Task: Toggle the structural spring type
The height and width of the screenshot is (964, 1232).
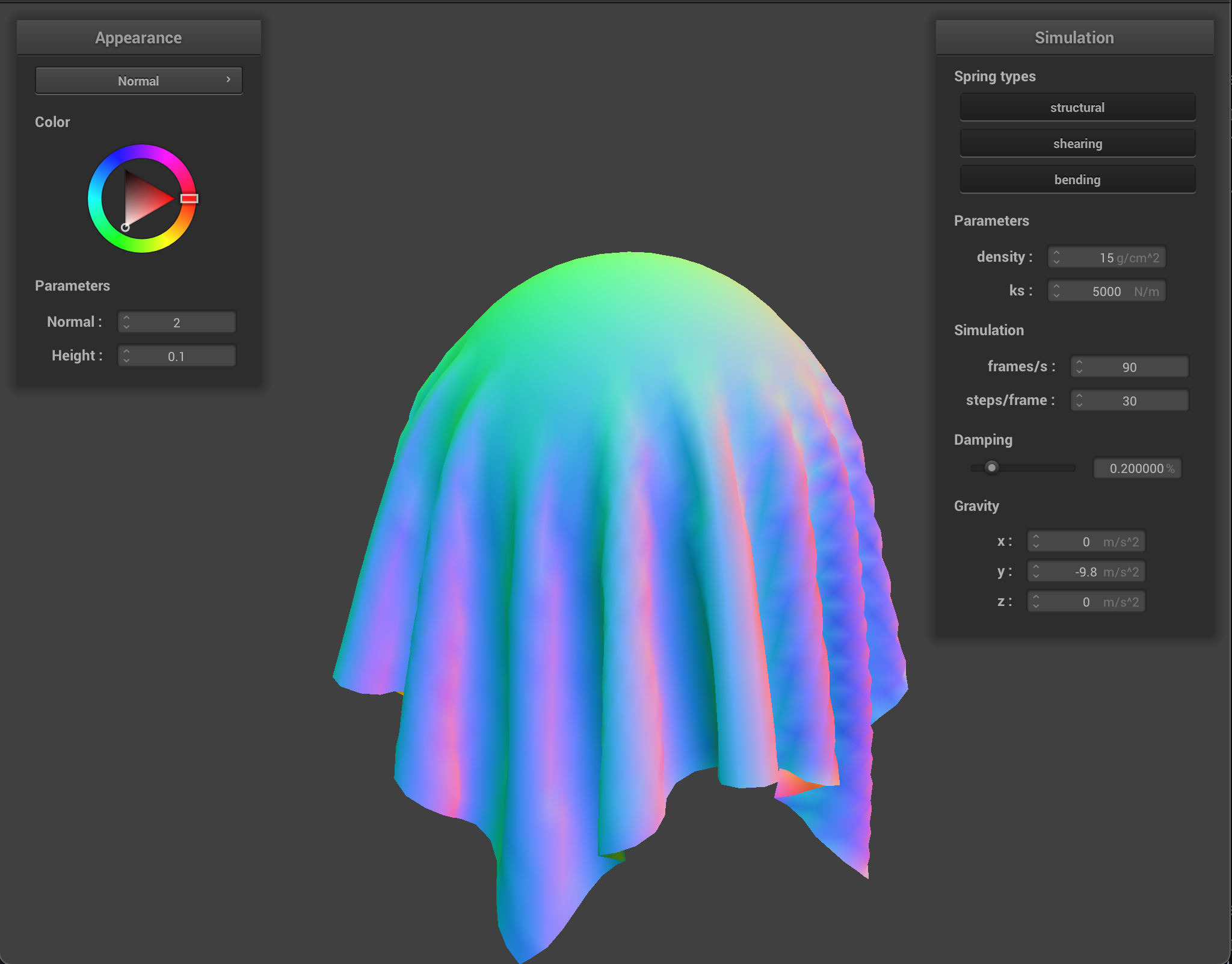Action: pos(1077,107)
